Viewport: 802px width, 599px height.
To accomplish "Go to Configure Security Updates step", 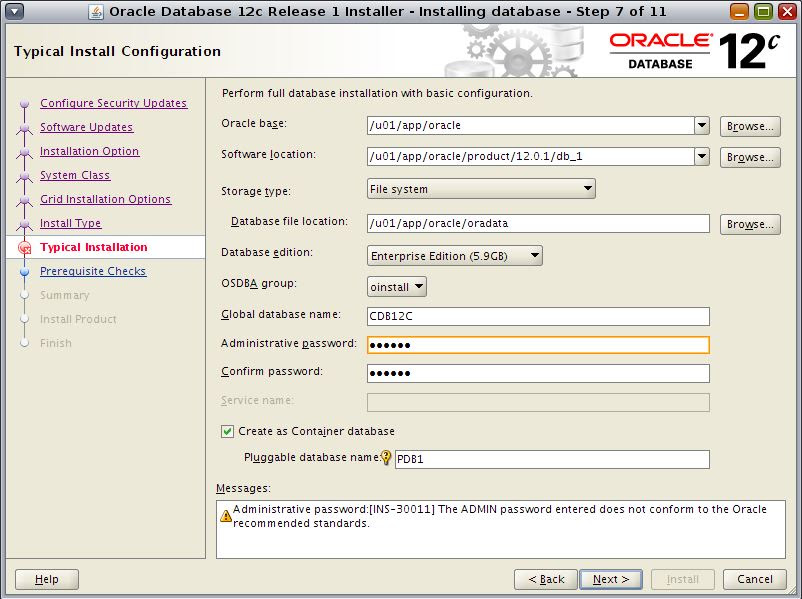I will 114,103.
